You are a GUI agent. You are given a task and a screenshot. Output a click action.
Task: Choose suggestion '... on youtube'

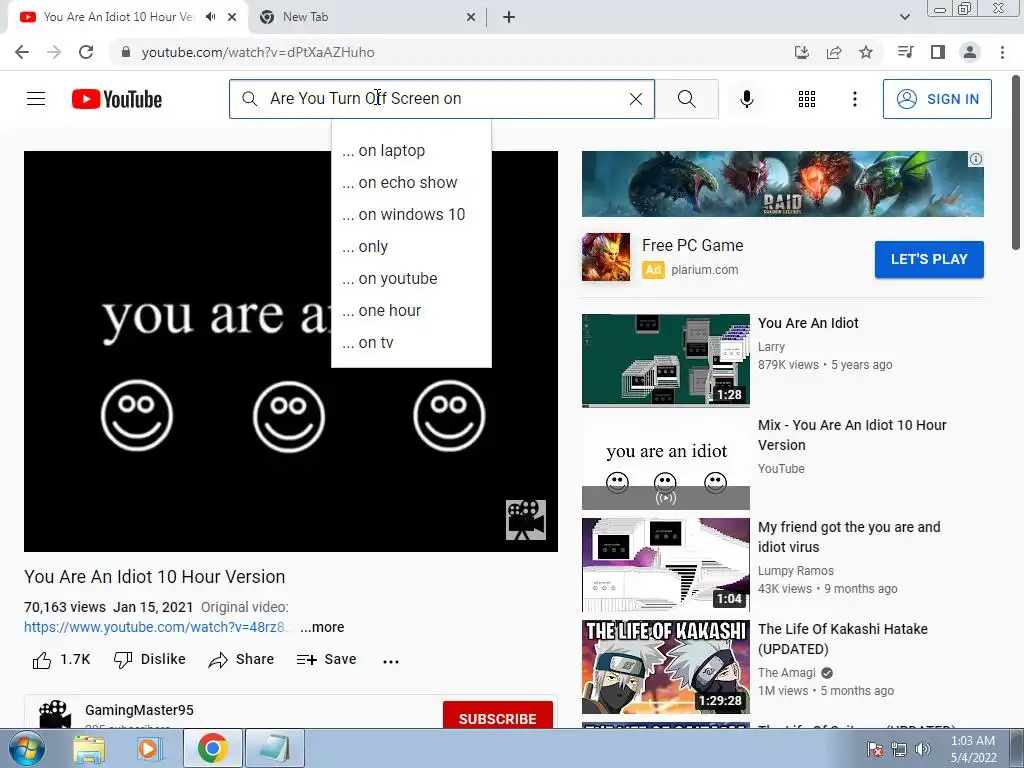[x=411, y=278]
